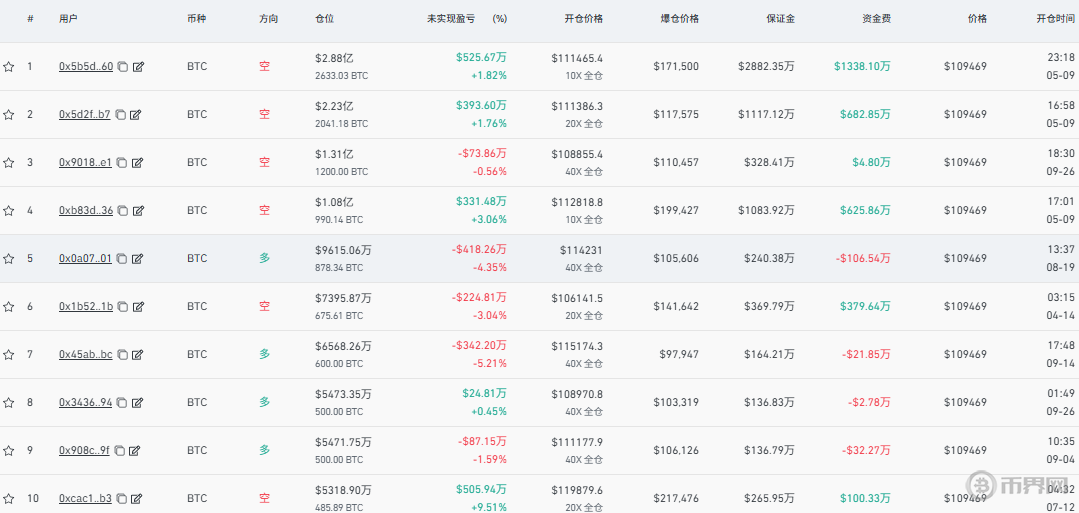This screenshot has height=513, width=1079.
Task: Toggle favorite star on row 5
Action: (x=9, y=259)
